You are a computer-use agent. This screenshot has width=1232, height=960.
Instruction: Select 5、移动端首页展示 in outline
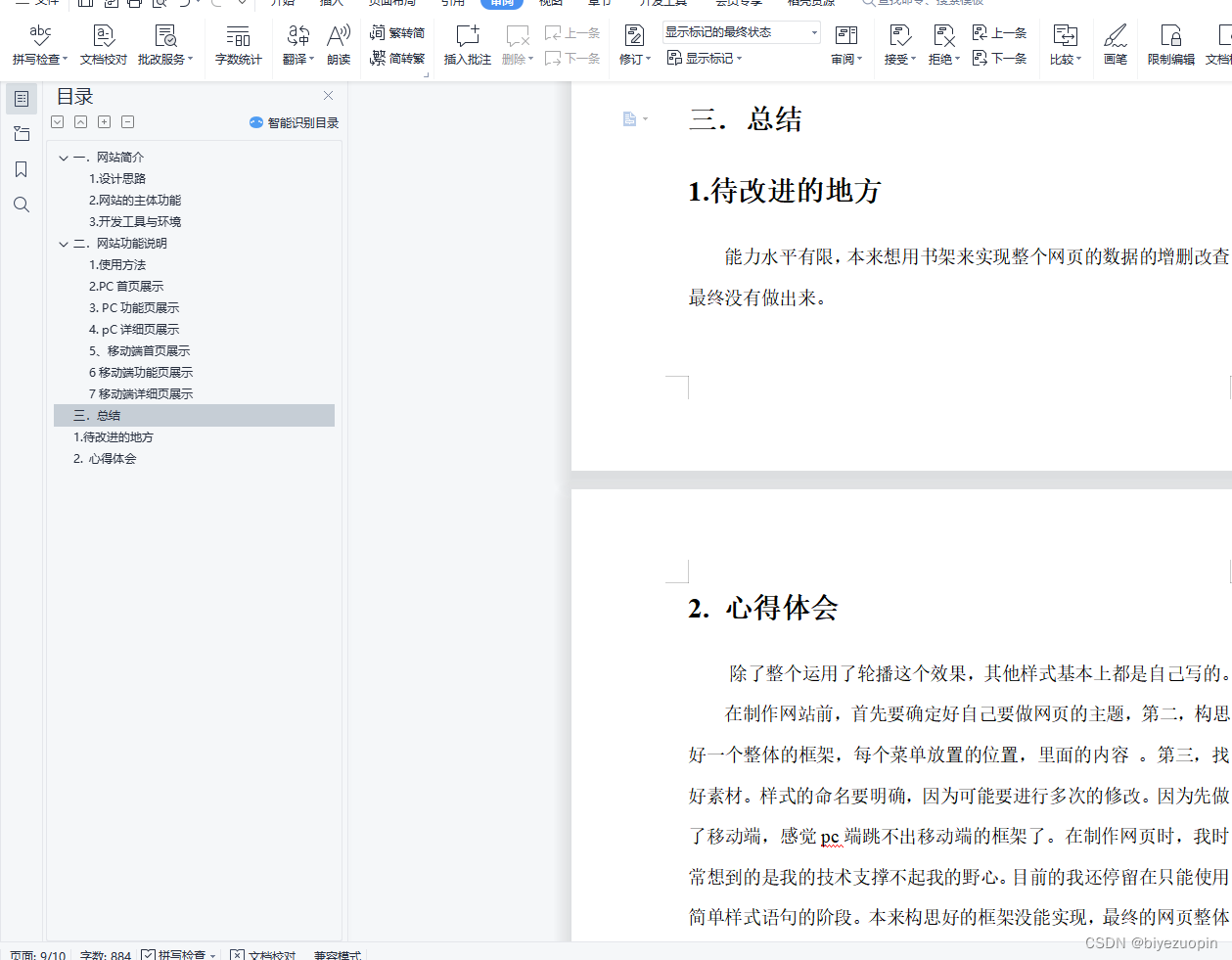140,351
